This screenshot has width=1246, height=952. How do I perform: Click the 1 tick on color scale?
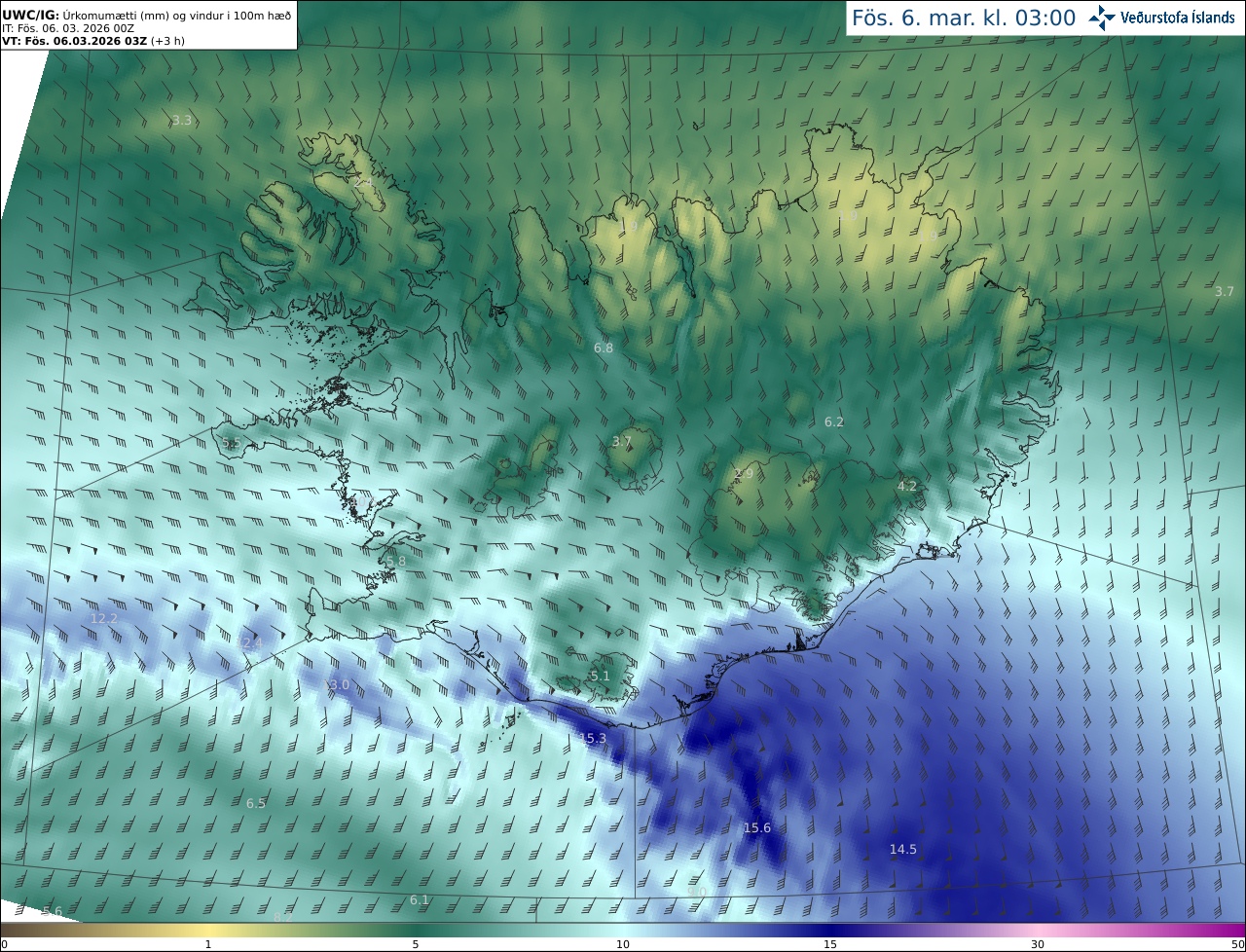[x=208, y=944]
